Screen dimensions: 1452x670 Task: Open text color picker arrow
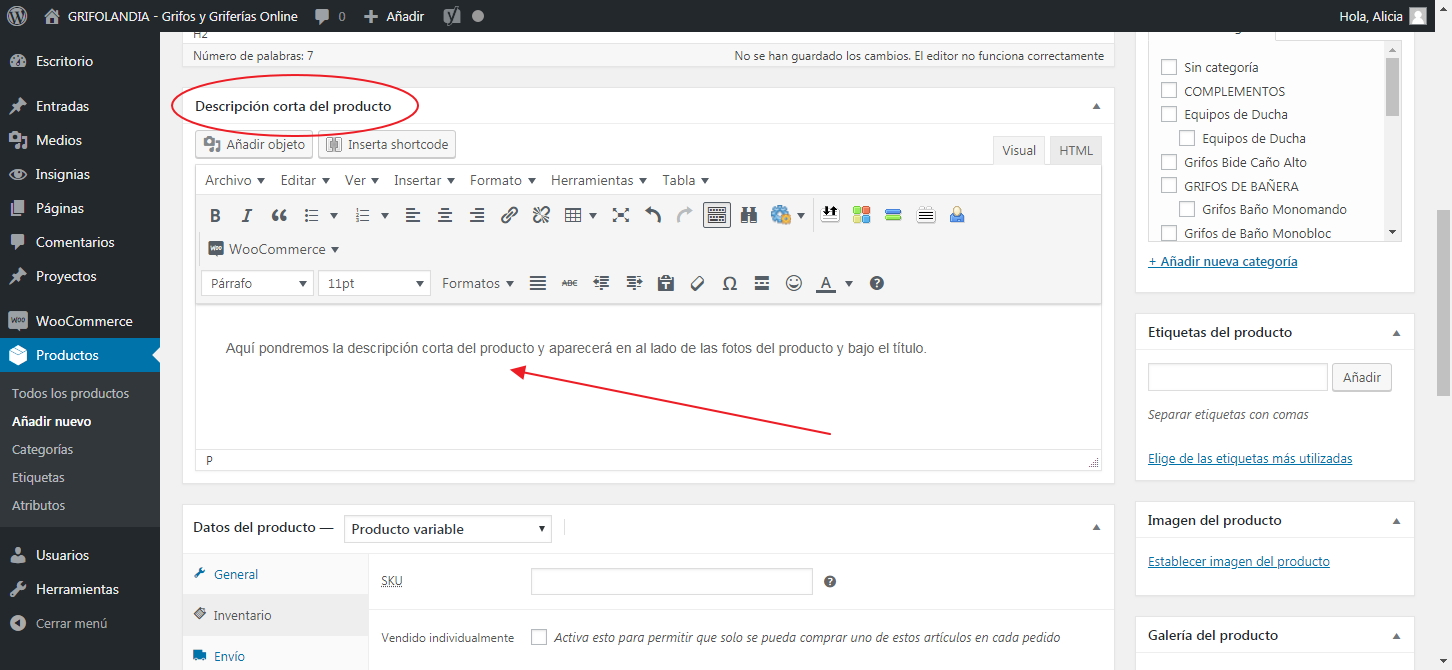(x=849, y=283)
